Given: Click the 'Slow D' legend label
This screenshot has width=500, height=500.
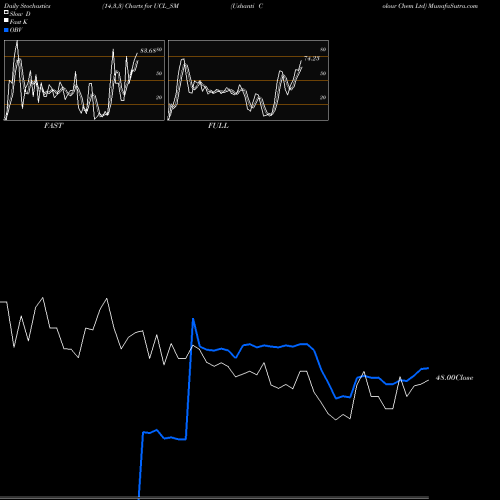Looking at the screenshot, I should [20, 14].
